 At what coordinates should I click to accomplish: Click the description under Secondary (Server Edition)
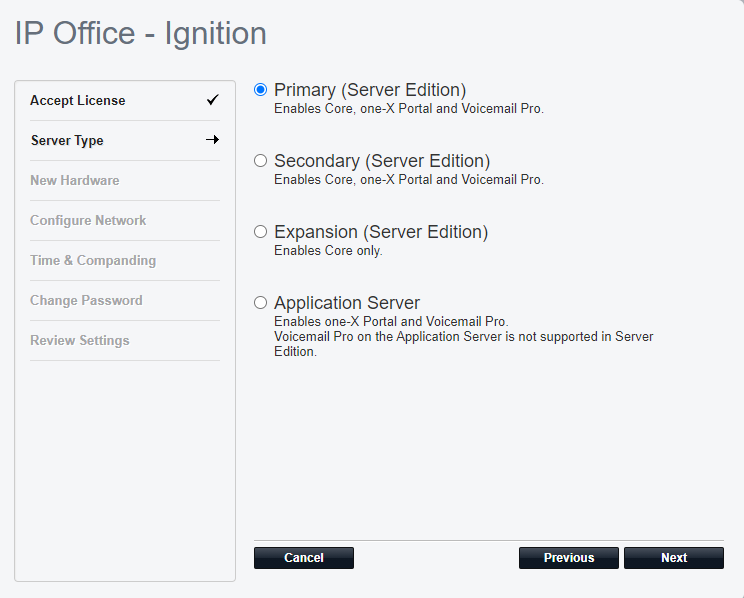click(409, 180)
